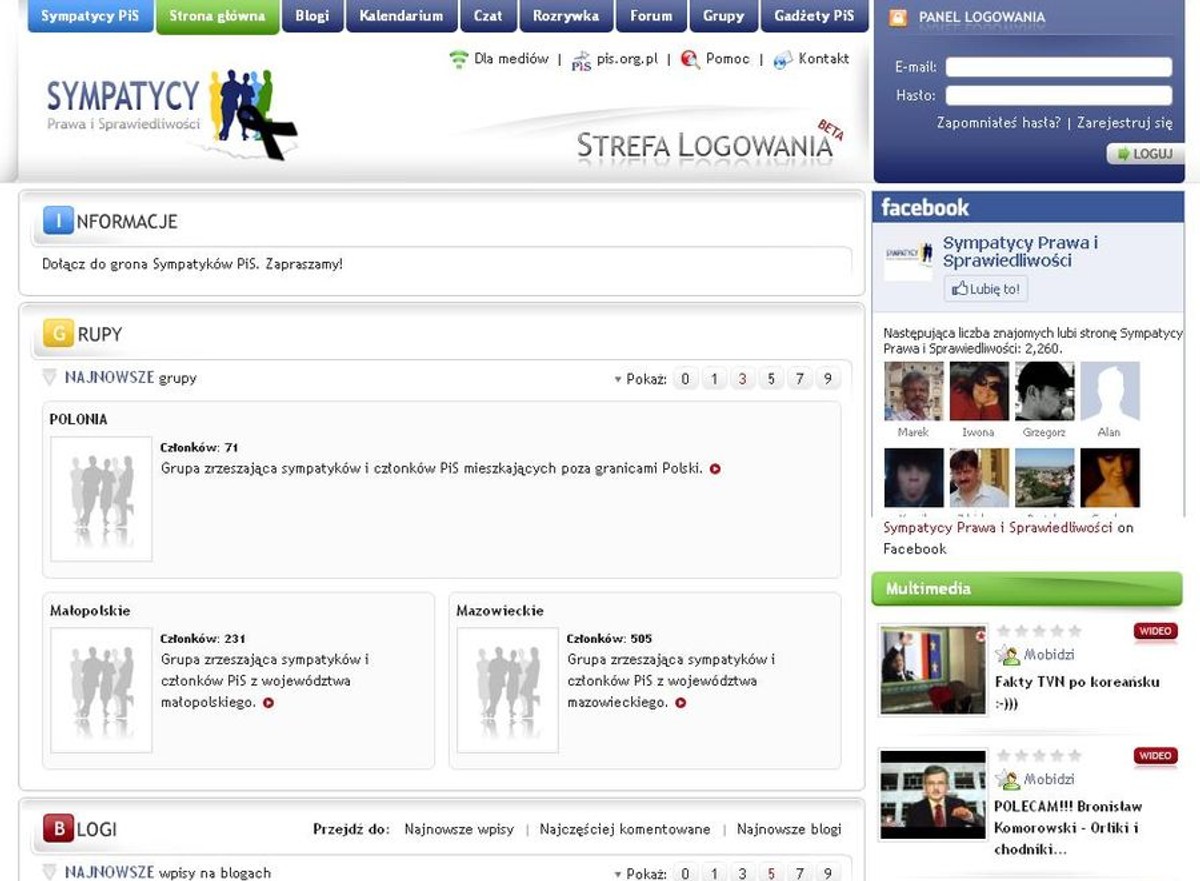Open Mazowieckie group silhouette image
This screenshot has width=1200, height=881.
[x=508, y=690]
